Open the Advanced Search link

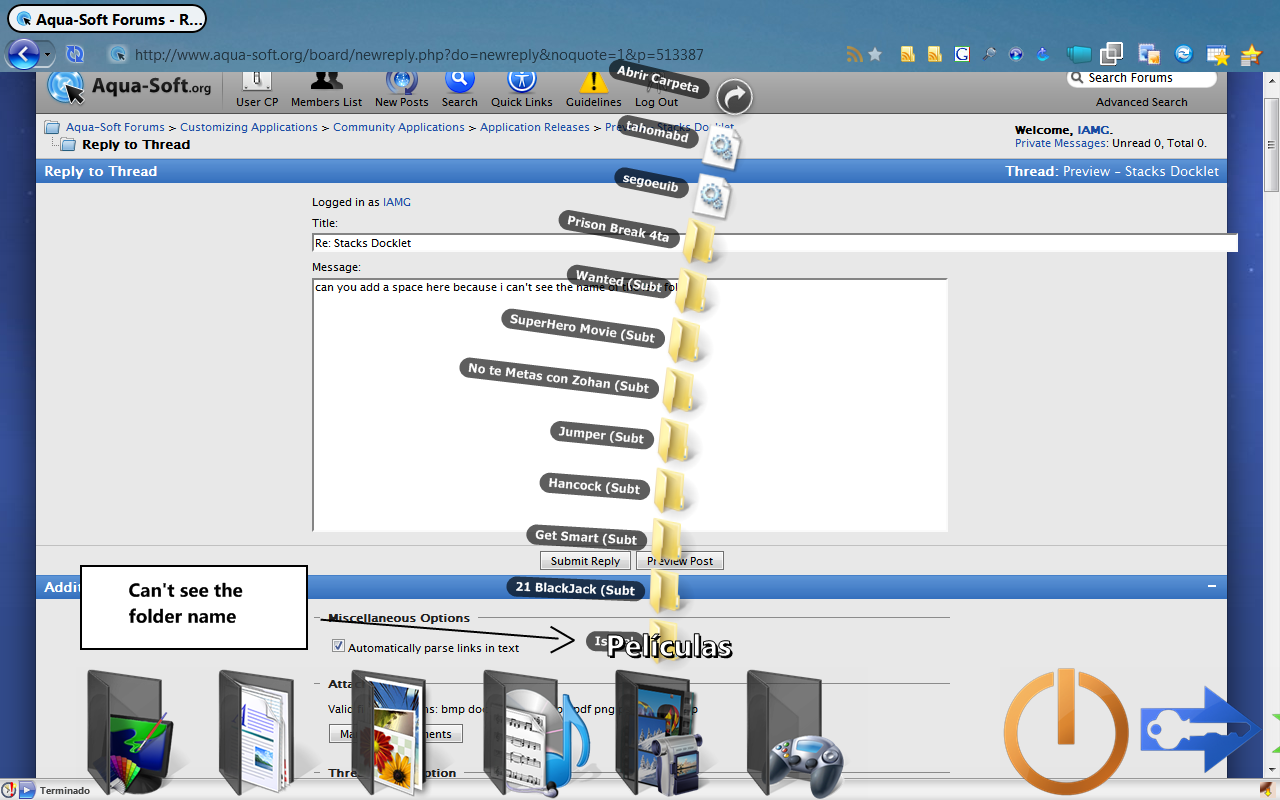[1141, 102]
